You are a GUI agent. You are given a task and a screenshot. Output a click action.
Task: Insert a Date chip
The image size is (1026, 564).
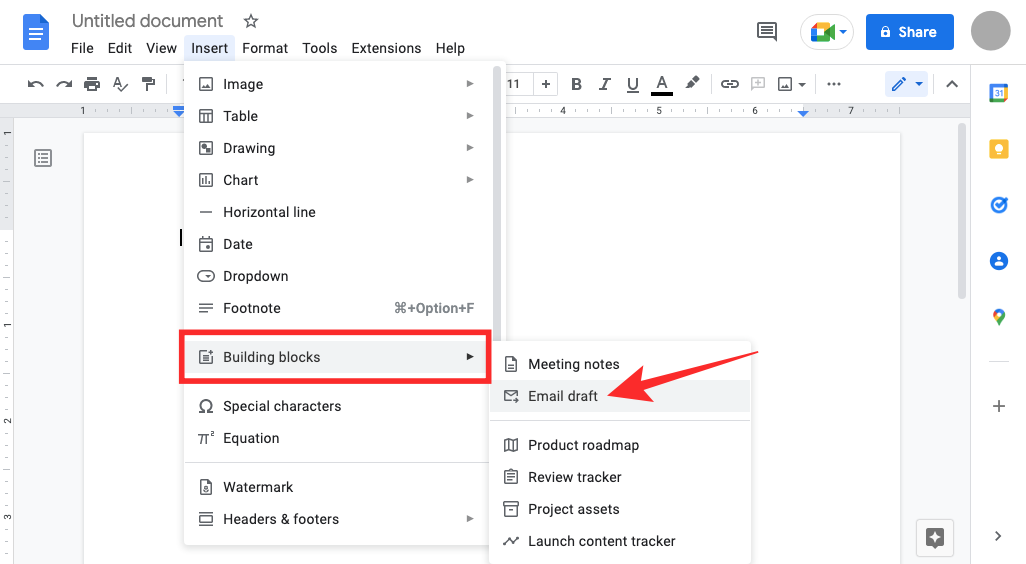pyautogui.click(x=336, y=244)
